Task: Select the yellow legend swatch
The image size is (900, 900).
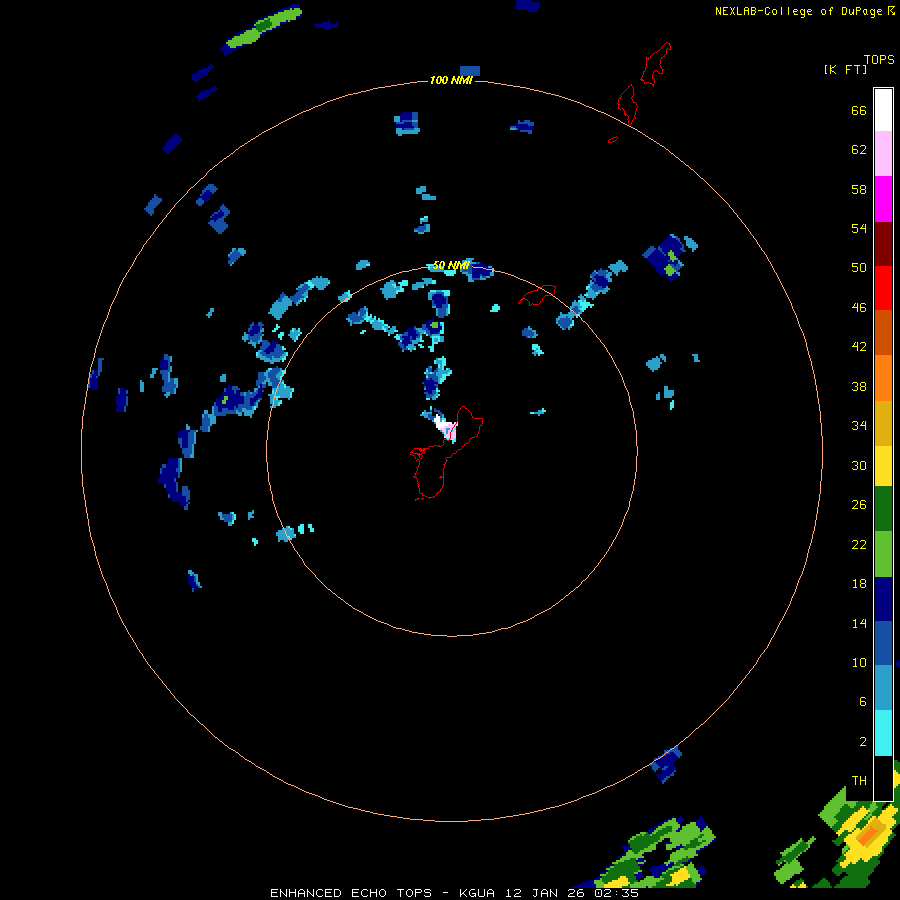Action: tap(883, 466)
